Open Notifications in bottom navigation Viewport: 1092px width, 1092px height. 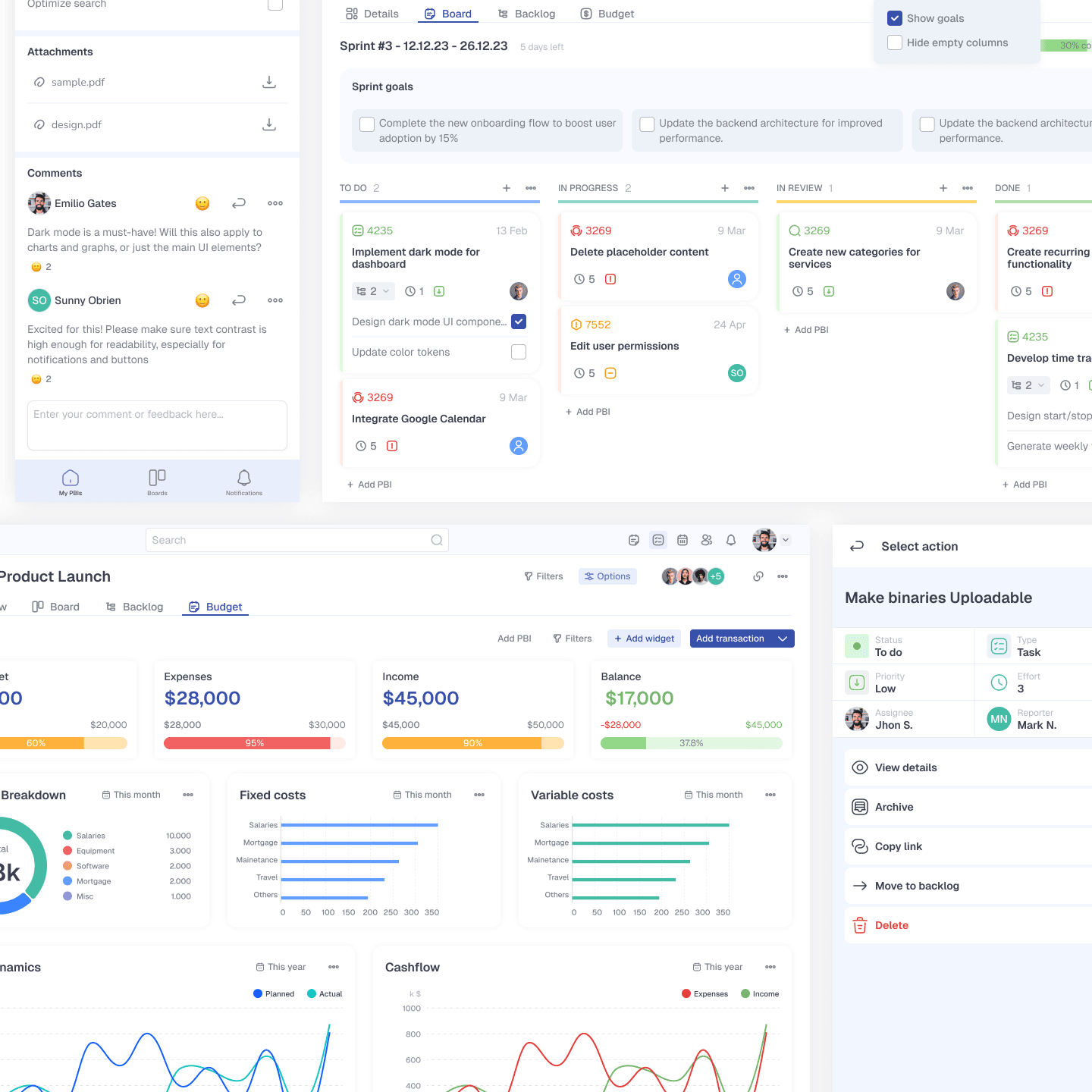tap(244, 482)
